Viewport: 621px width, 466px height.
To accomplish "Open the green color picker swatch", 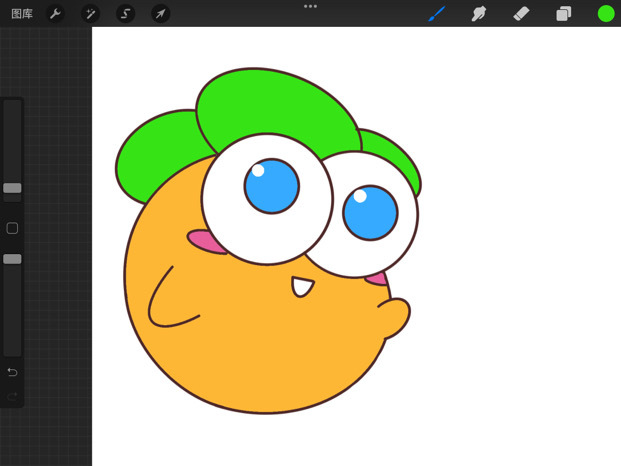I will [606, 14].
